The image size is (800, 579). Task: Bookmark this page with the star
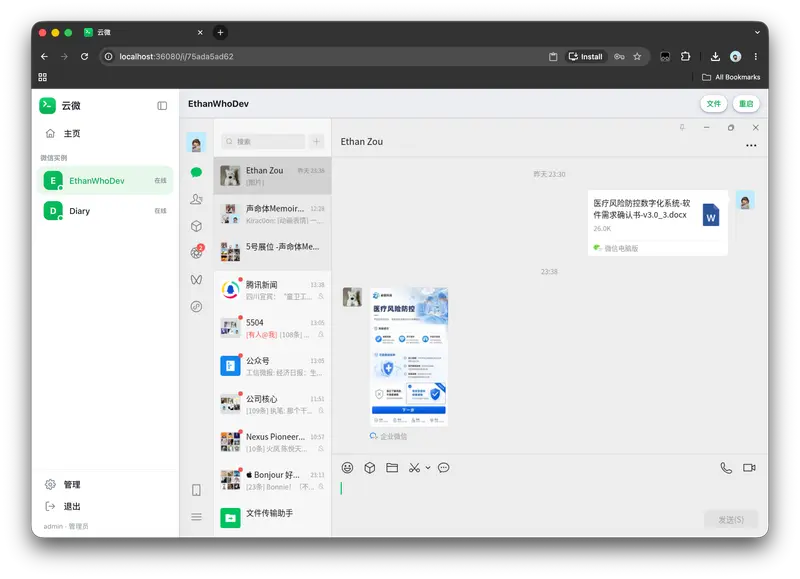(637, 57)
